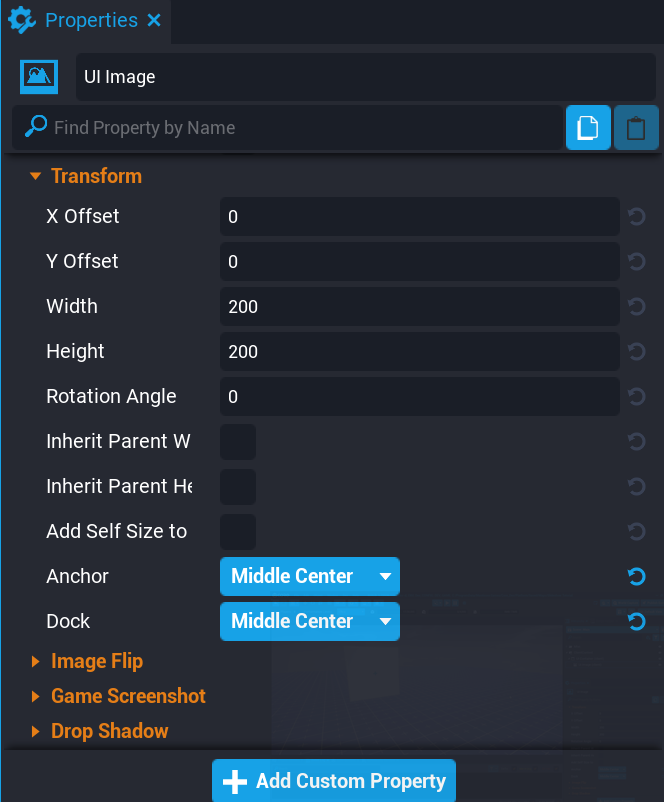The height and width of the screenshot is (802, 664).
Task: Reset the X Offset value
Action: point(636,217)
